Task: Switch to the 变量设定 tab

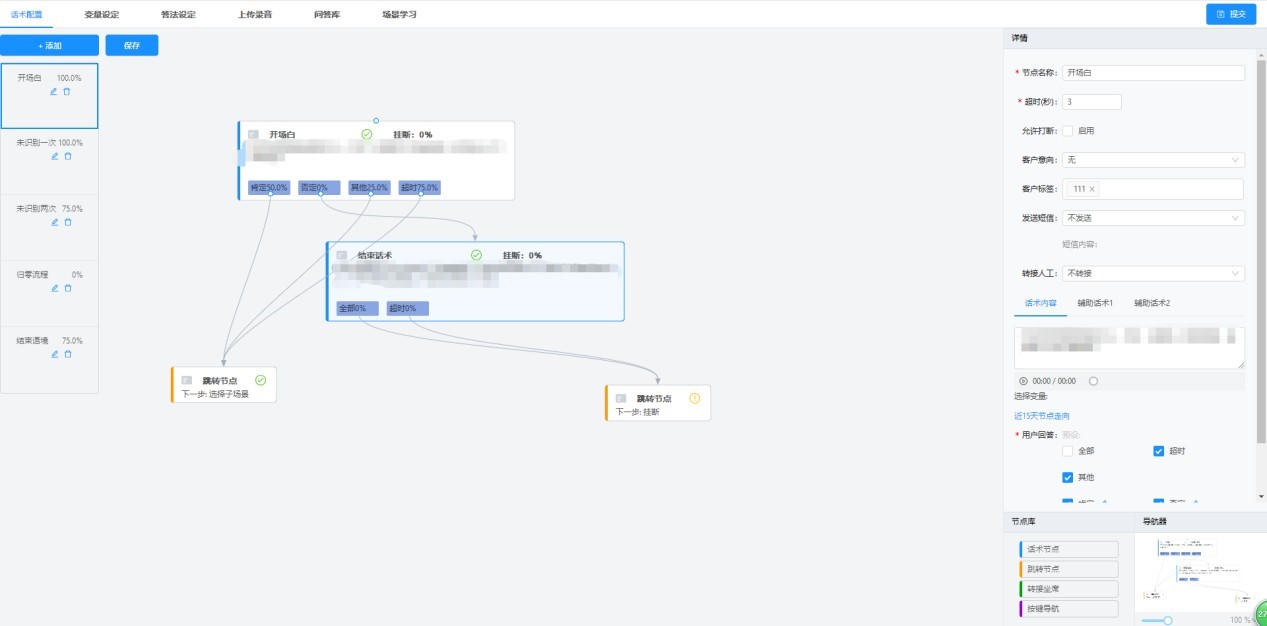Action: (101, 15)
